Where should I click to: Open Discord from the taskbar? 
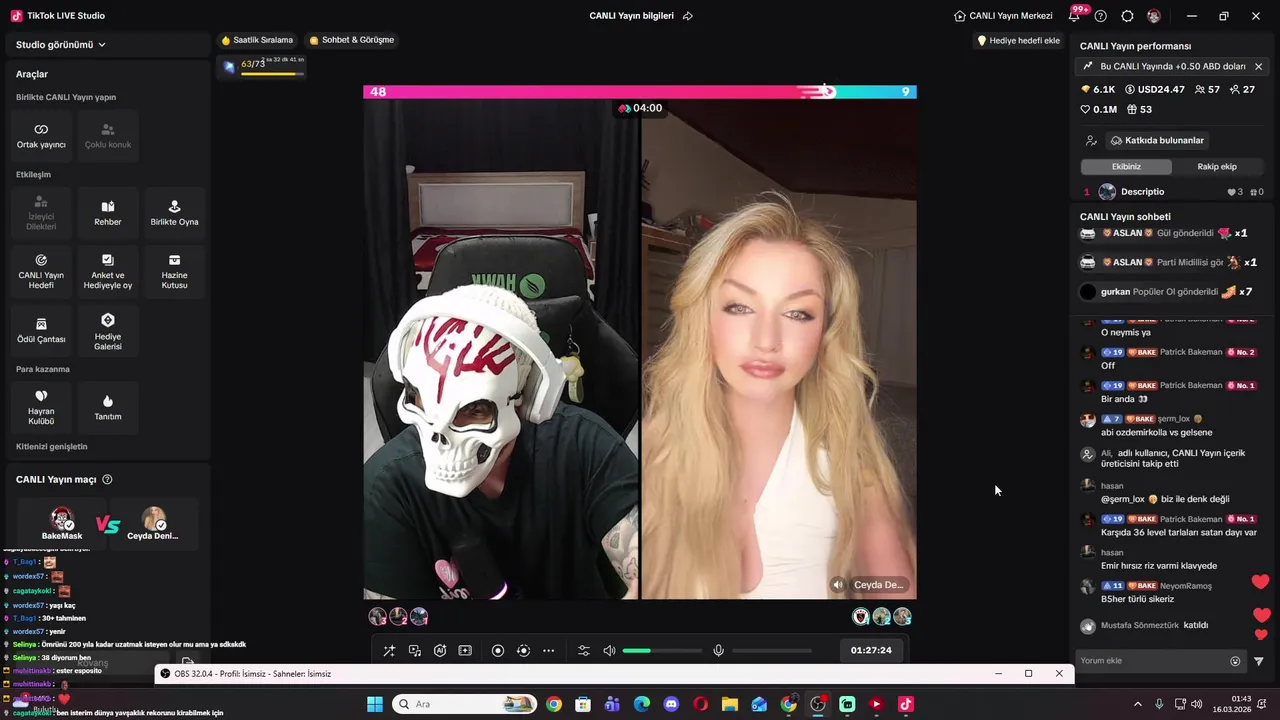(x=671, y=704)
